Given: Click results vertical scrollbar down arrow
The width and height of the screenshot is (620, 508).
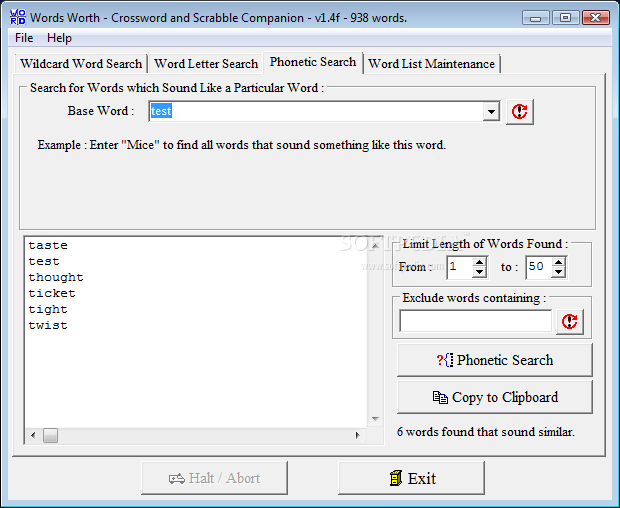Looking at the screenshot, I should [375, 419].
